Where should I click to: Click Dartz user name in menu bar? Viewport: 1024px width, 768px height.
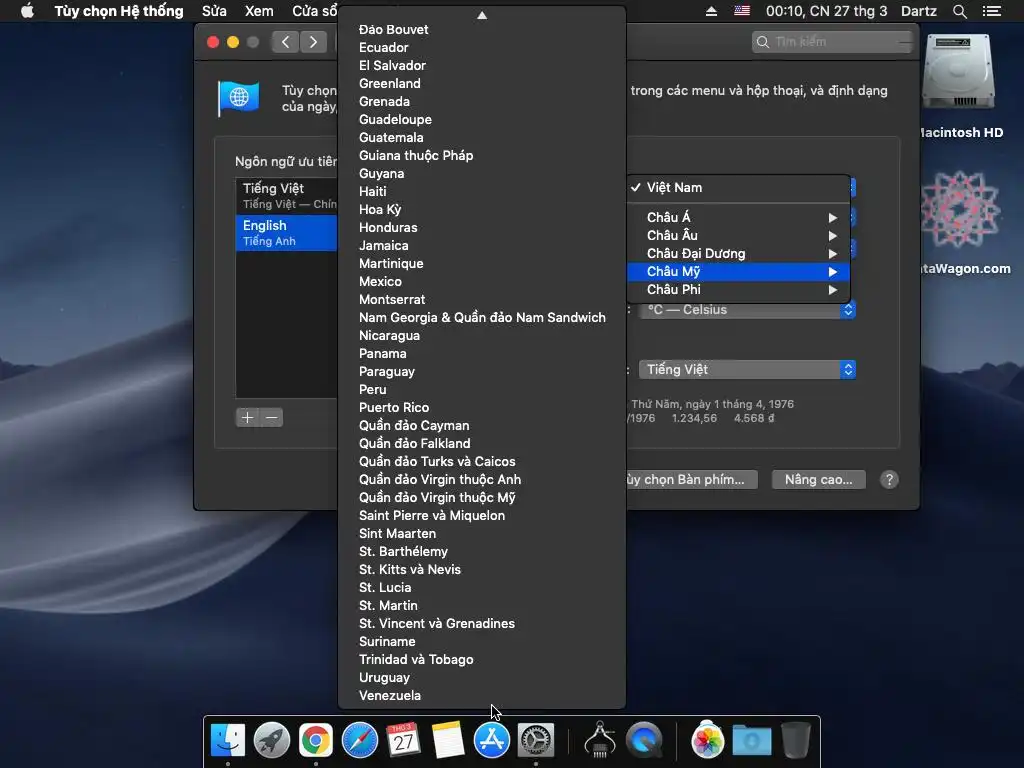(919, 11)
